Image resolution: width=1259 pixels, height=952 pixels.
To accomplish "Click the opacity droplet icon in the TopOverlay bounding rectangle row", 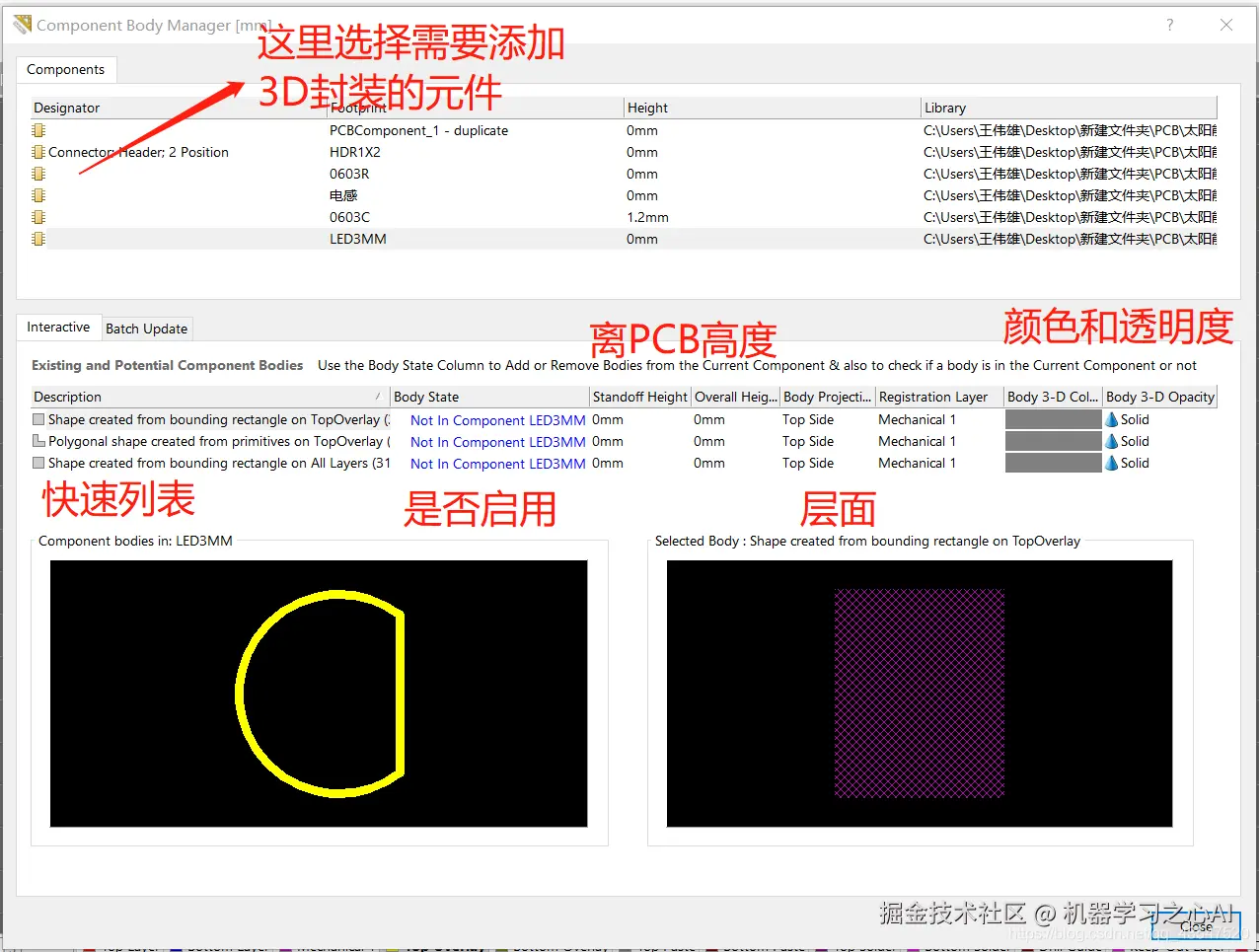I will 1112,419.
